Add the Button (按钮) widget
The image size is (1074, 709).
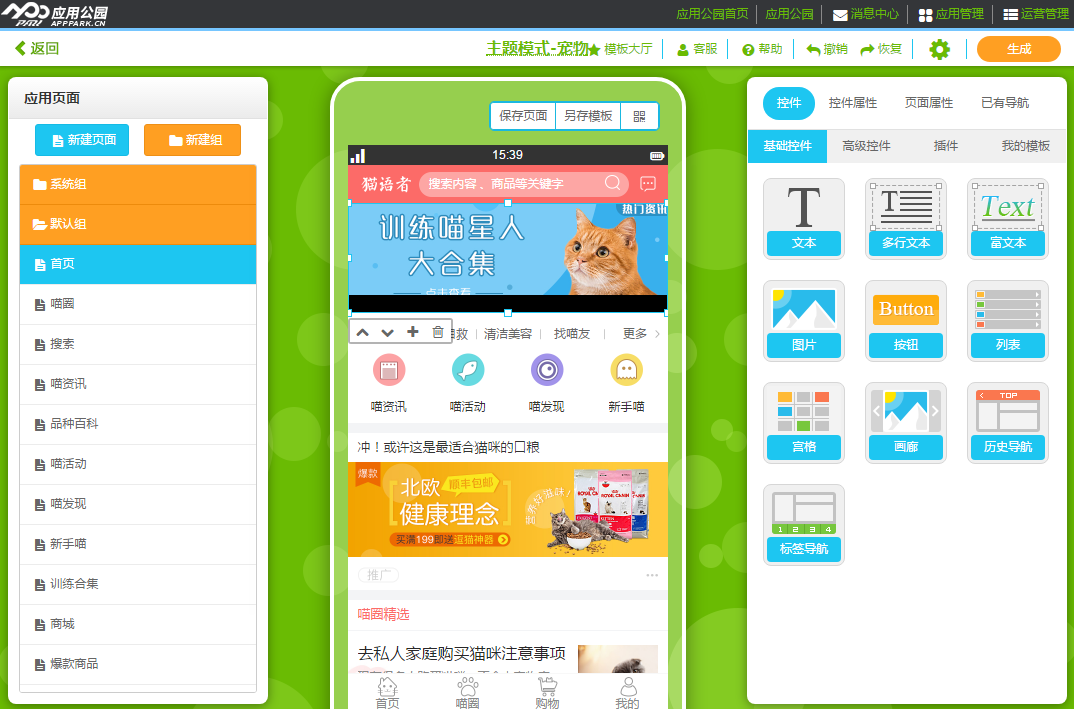click(x=906, y=320)
